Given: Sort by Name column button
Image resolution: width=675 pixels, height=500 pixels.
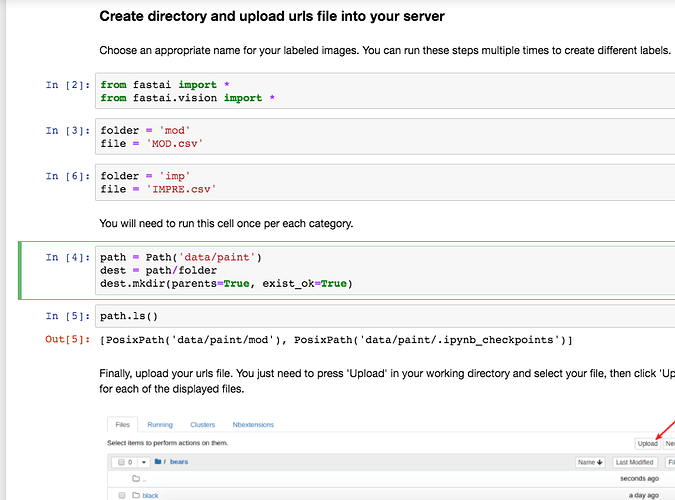Looking at the screenshot, I should click(590, 462).
